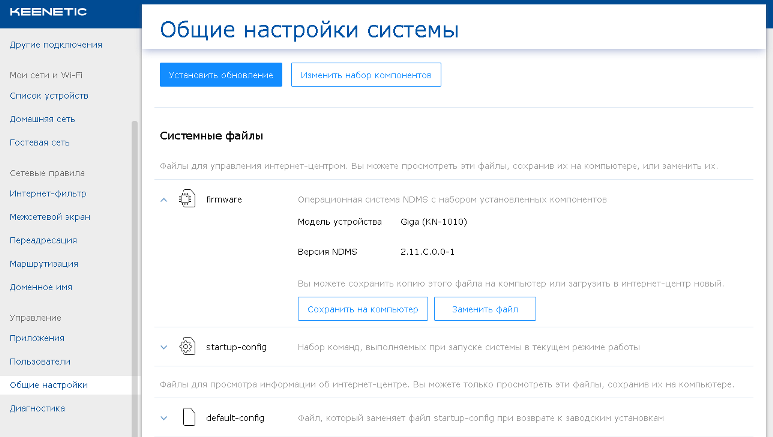The width and height of the screenshot is (773, 437).
Task: Open Интернет-фильтр page
Action: pyautogui.click(x=48, y=193)
